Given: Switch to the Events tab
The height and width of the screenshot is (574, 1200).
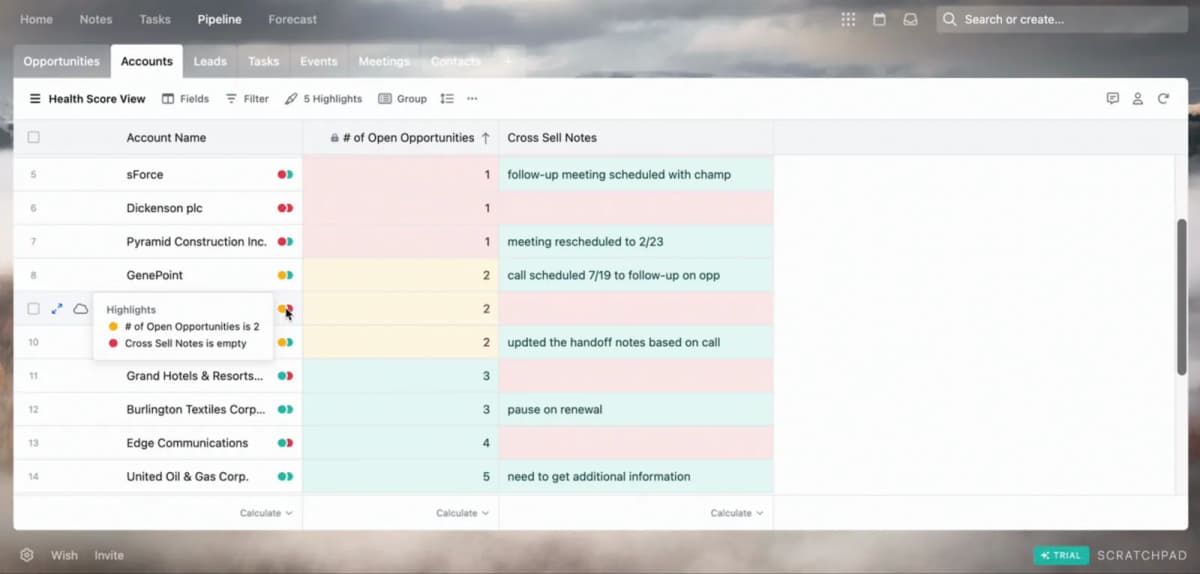Looking at the screenshot, I should click(319, 61).
